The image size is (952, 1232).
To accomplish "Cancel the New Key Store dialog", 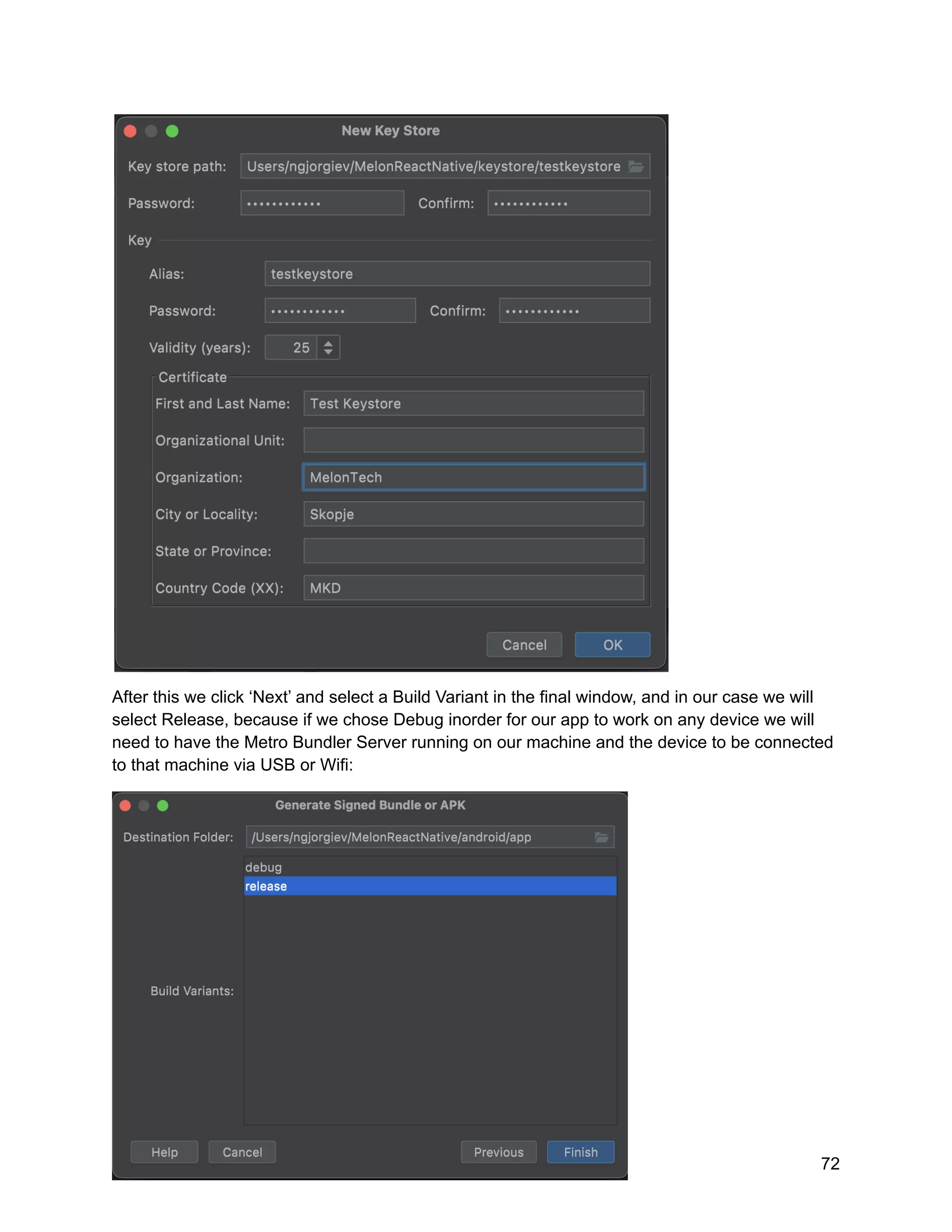I will coord(524,645).
